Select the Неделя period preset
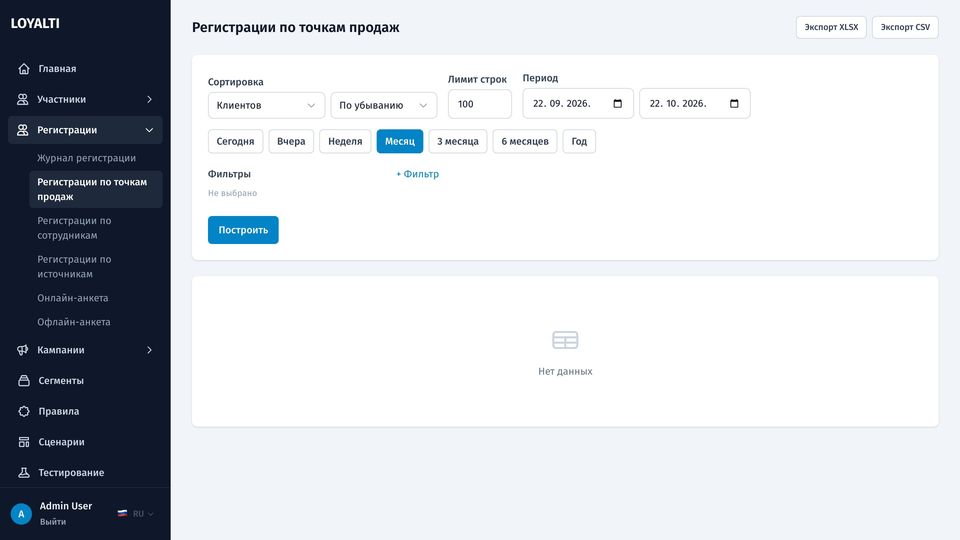This screenshot has height=540, width=960. click(345, 141)
